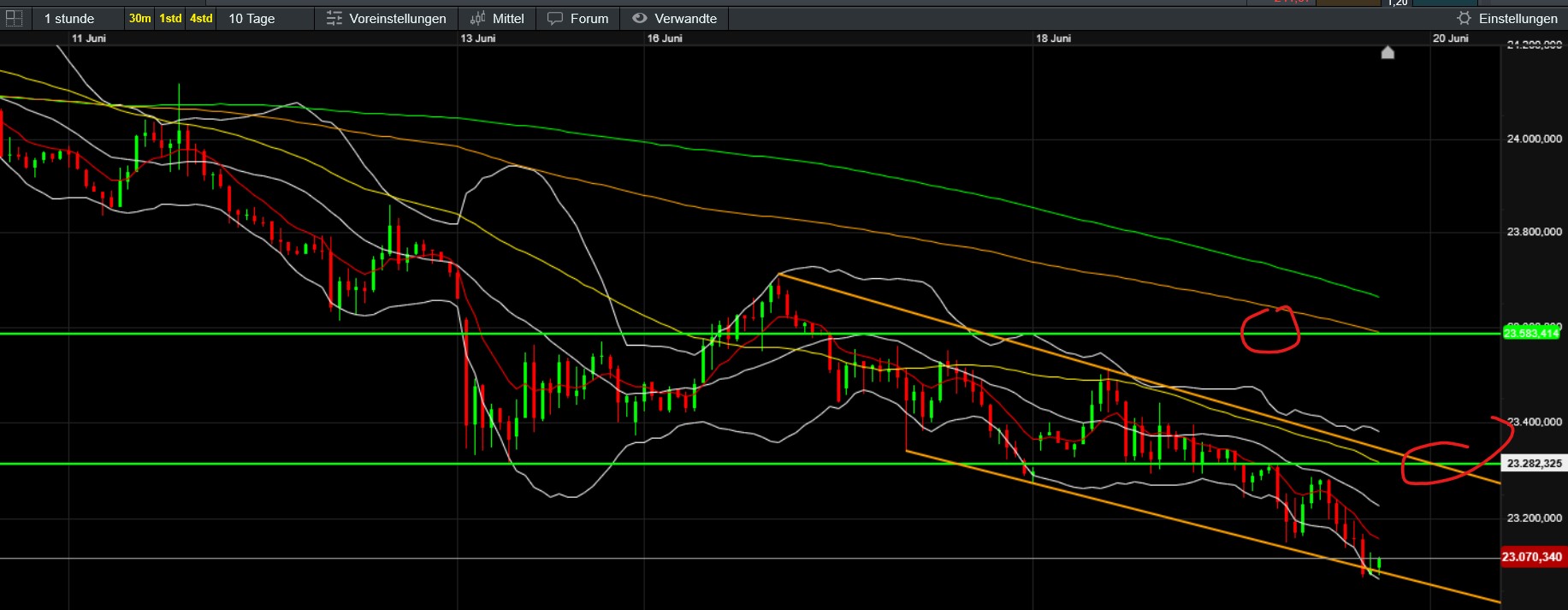This screenshot has width=1568, height=610.
Task: Open the Mittel menu
Action: point(497,18)
